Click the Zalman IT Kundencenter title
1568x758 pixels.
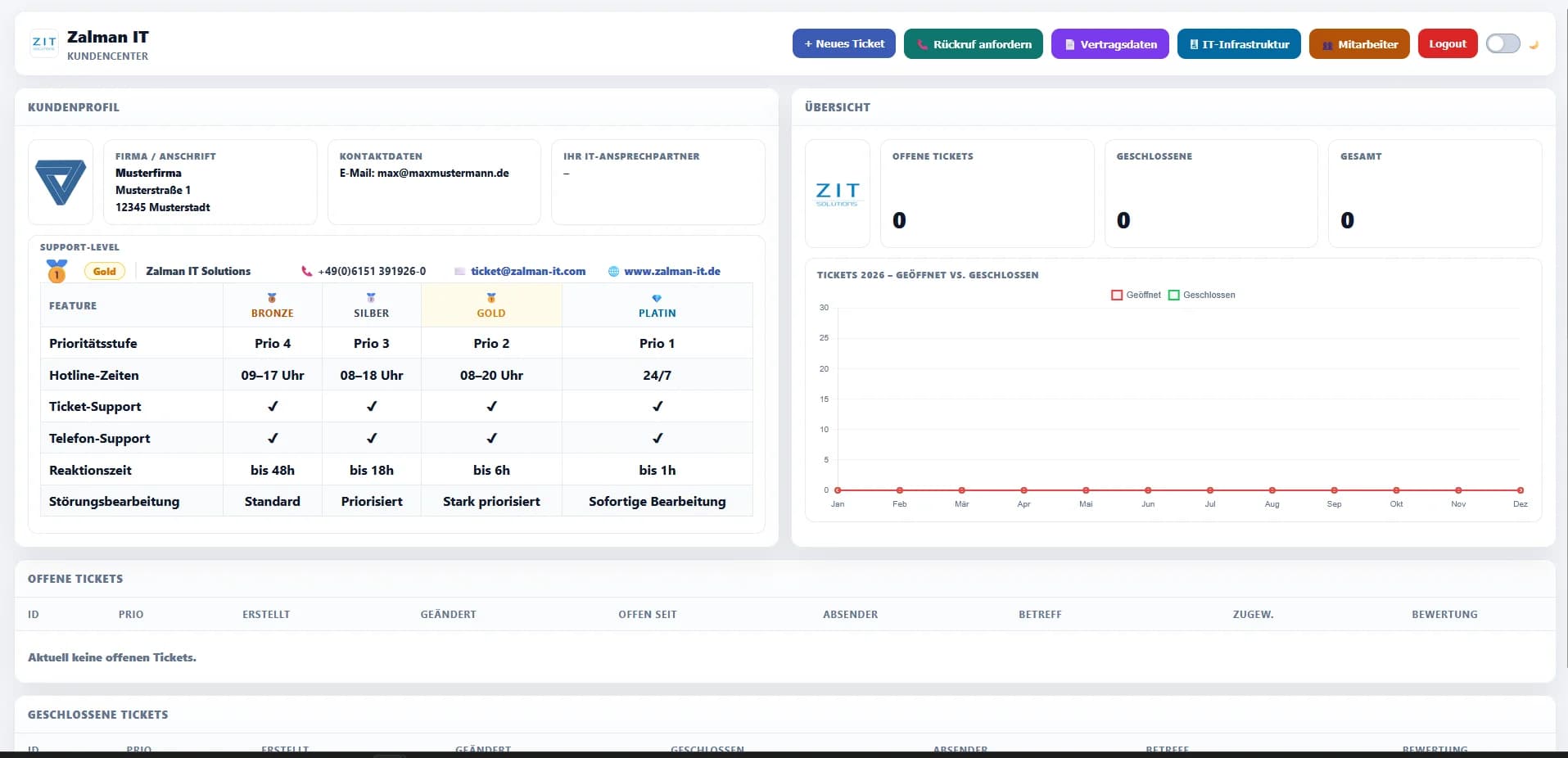tap(108, 45)
